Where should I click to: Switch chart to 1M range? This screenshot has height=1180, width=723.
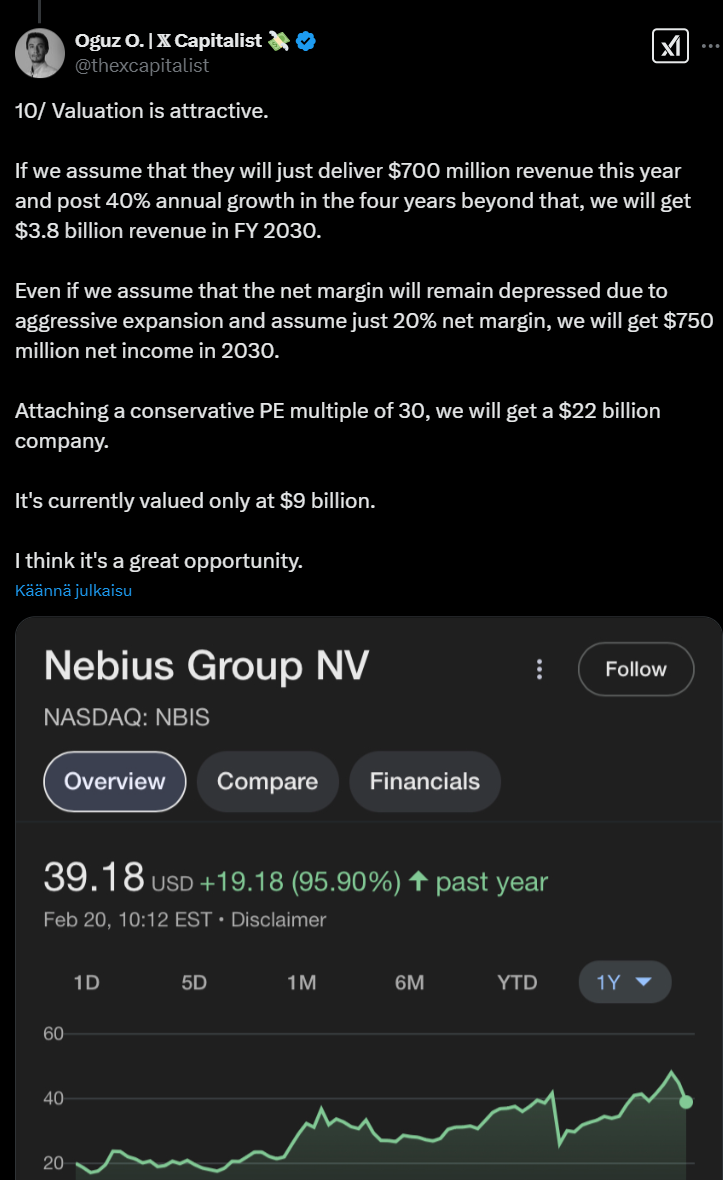pyautogui.click(x=301, y=982)
